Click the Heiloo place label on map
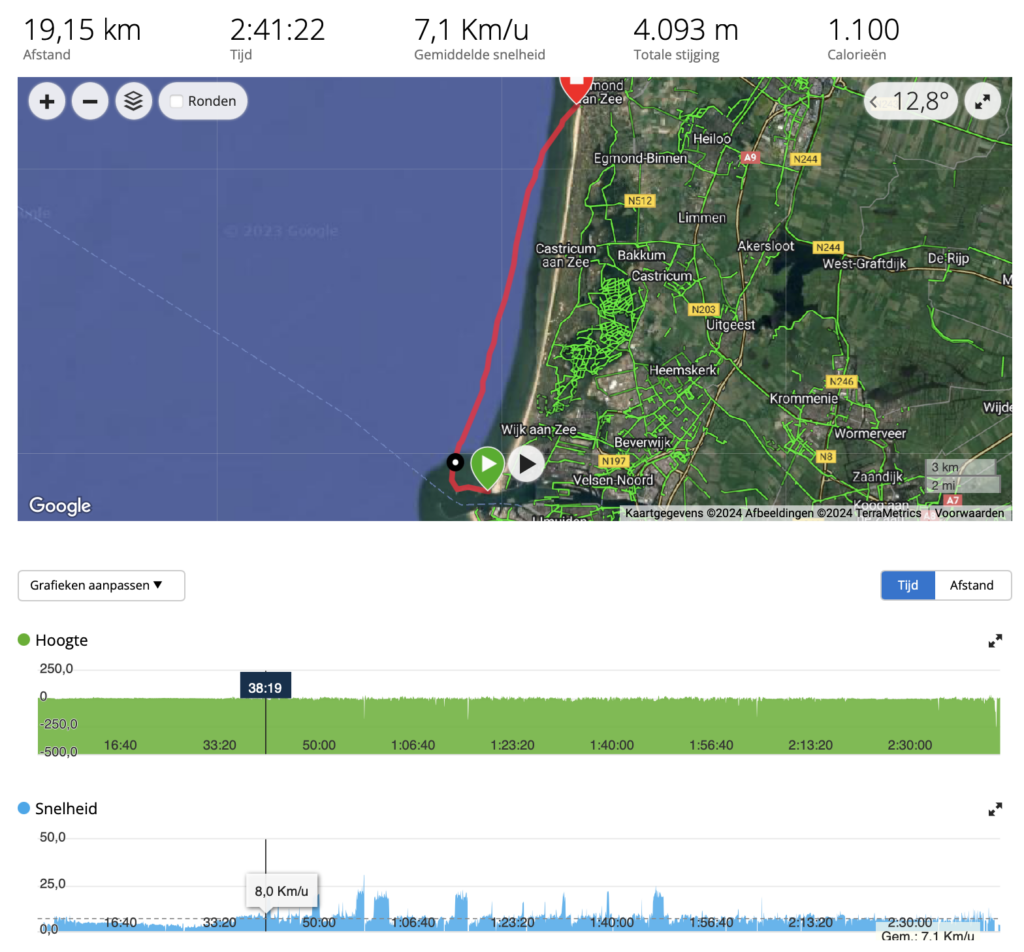 (x=712, y=138)
